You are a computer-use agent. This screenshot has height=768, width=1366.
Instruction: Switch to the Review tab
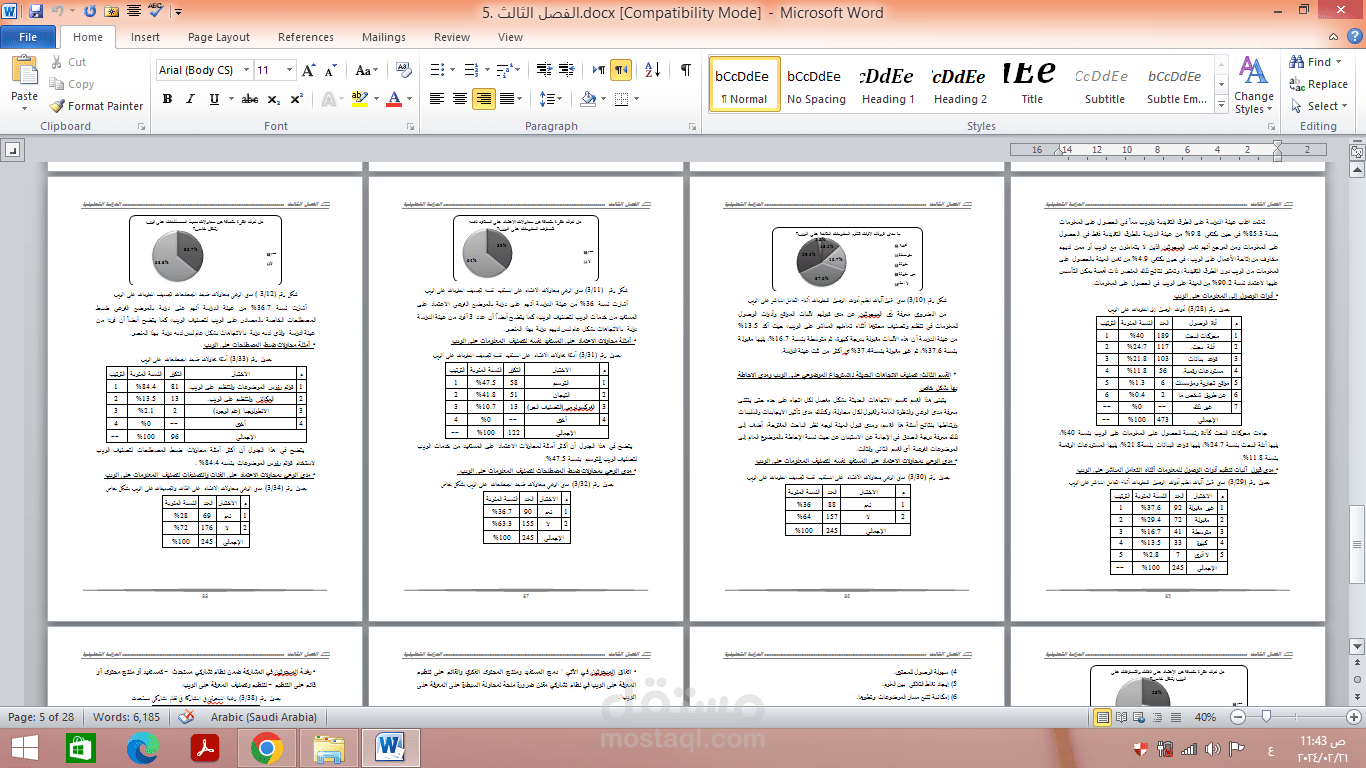tap(452, 37)
